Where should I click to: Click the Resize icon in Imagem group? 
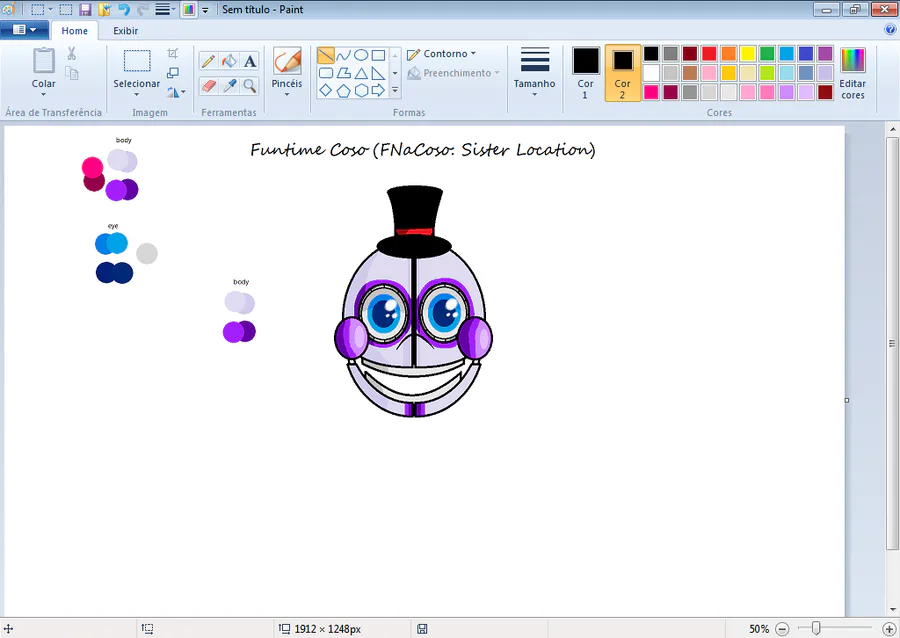(x=173, y=73)
